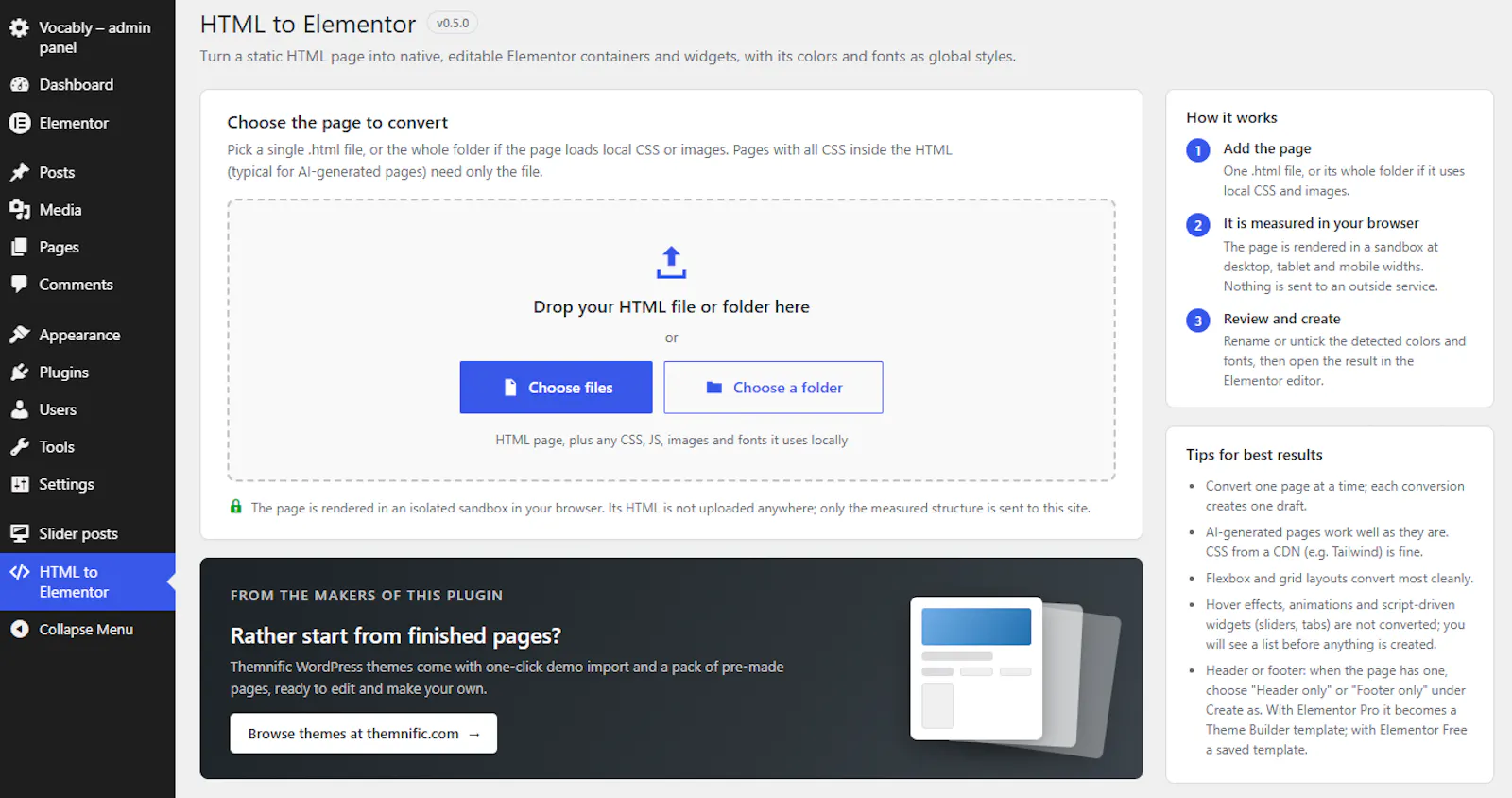This screenshot has width=1512, height=798.
Task: Click the Plugins plug icon
Action: [x=20, y=373]
